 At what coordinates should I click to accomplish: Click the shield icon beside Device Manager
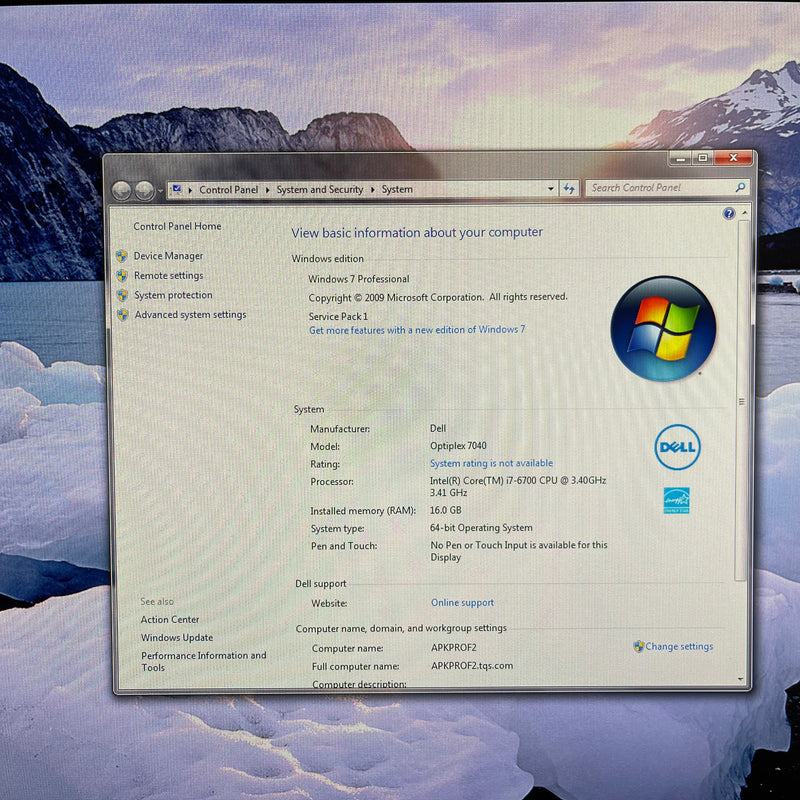[122, 256]
